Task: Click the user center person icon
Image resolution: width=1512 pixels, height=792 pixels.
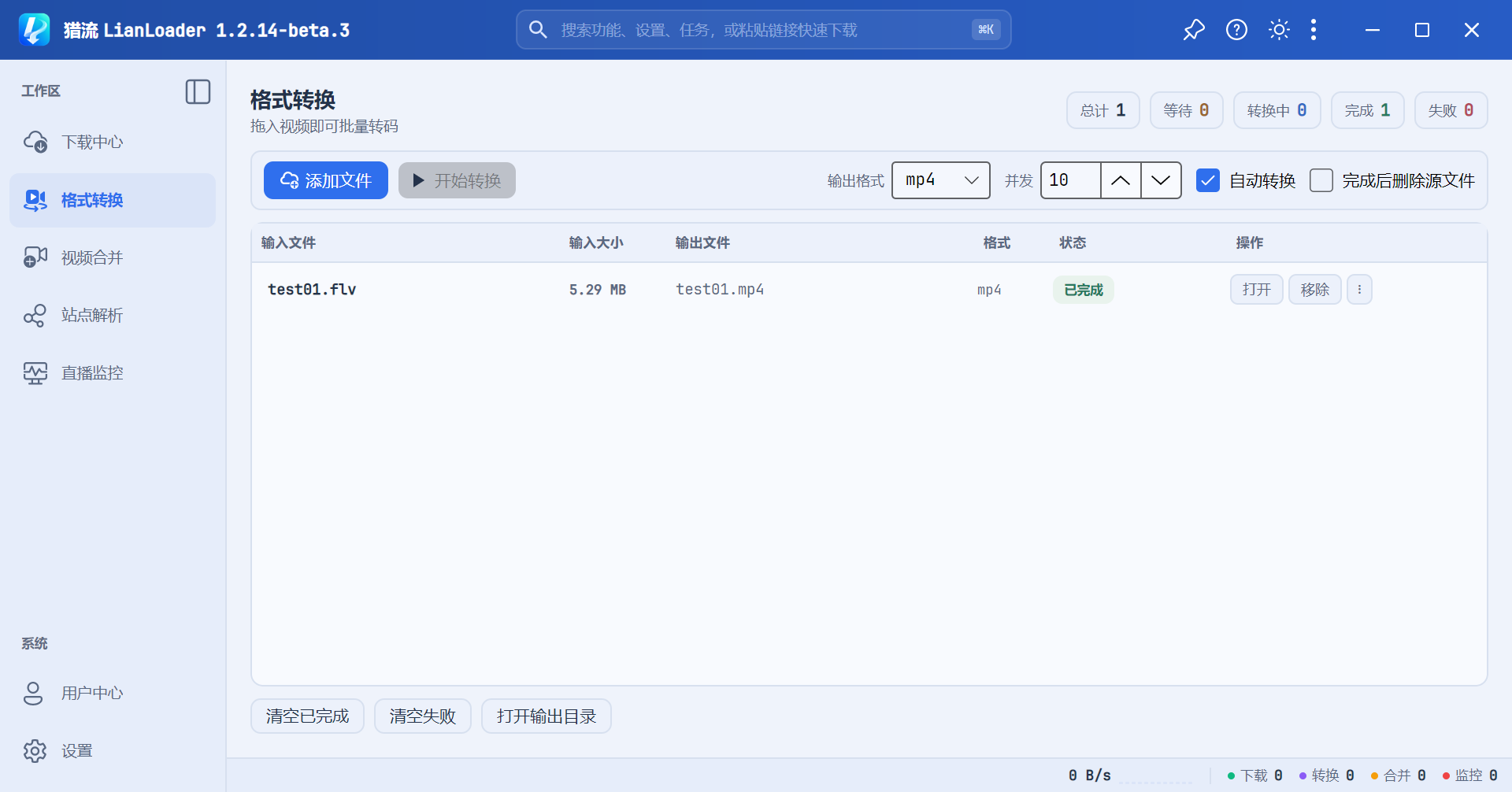Action: [33, 693]
